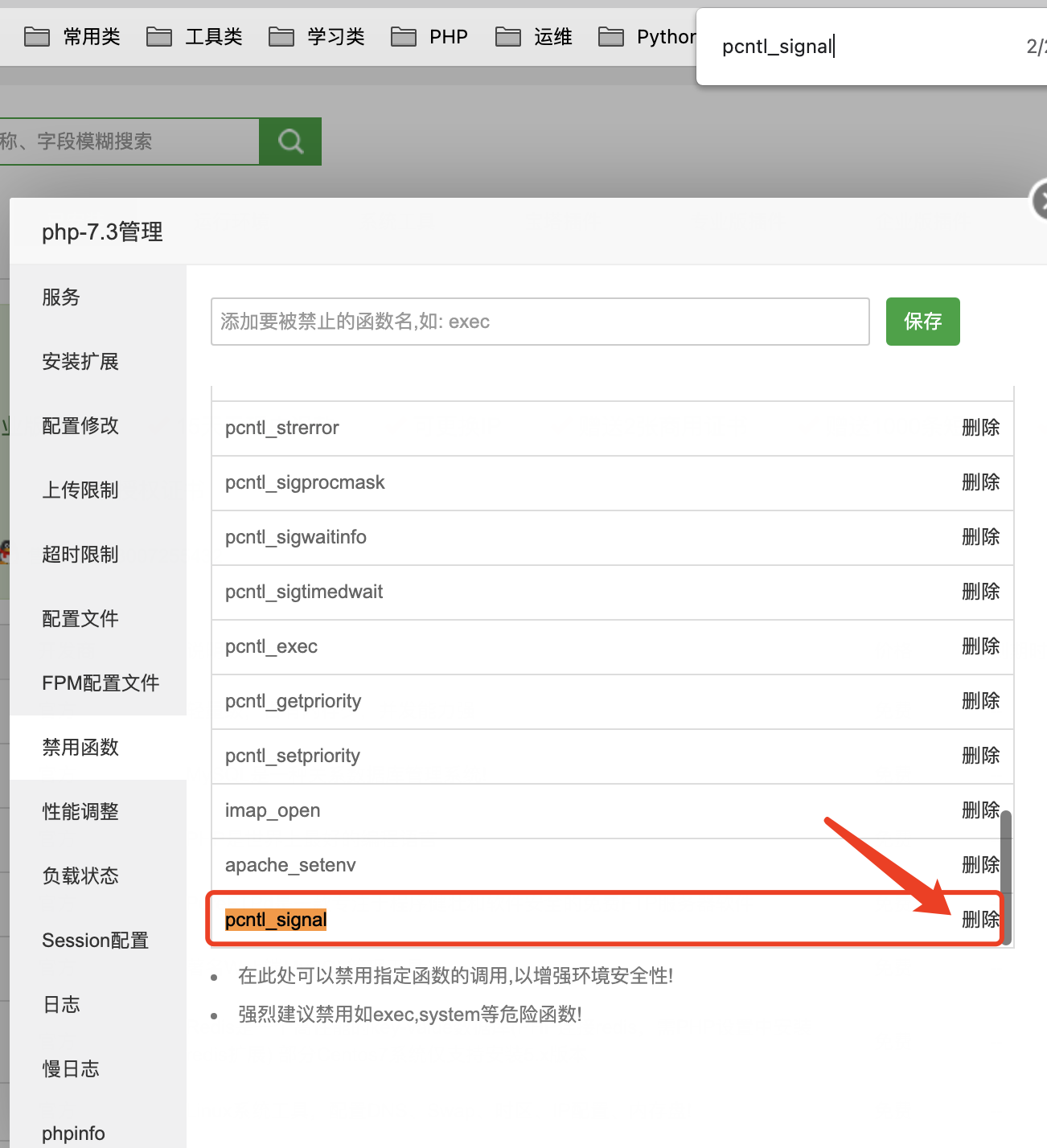
Task: Click the pcntl_sigwaitinfo function name
Action: 296,537
